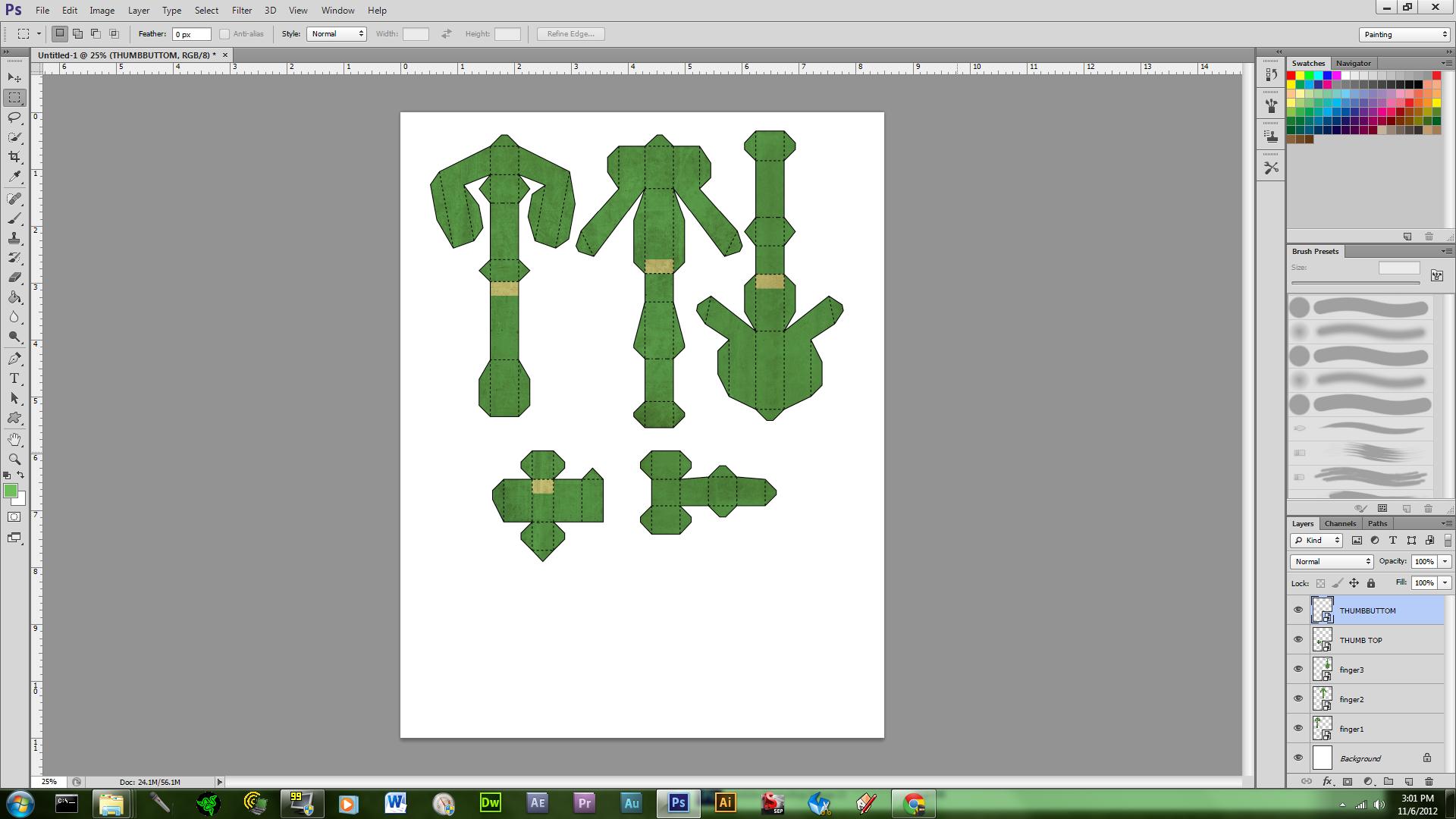Screen dimensions: 1456x819
Task: Open the Layers panel menu
Action: [1445, 524]
